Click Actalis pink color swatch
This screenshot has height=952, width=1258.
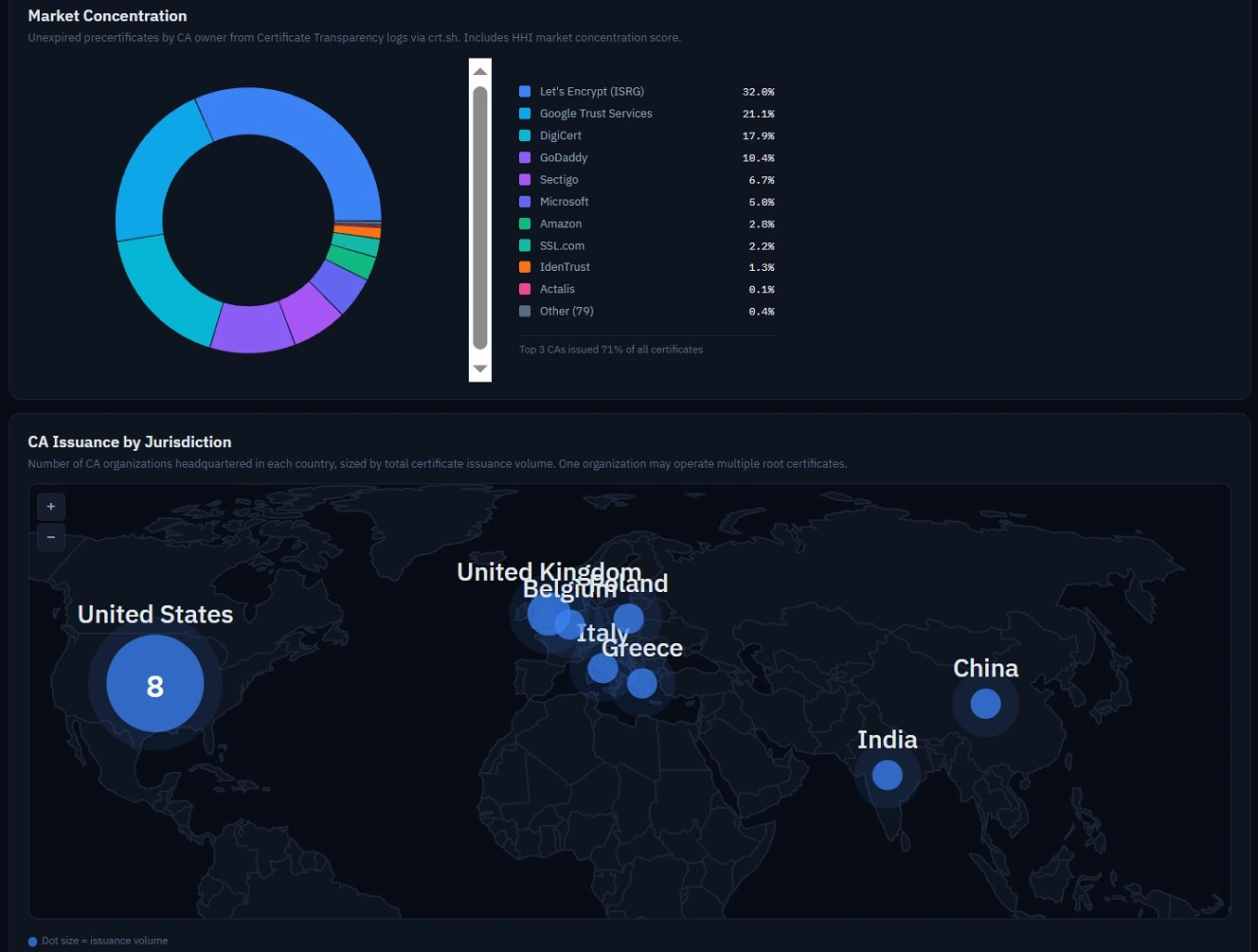click(x=525, y=289)
